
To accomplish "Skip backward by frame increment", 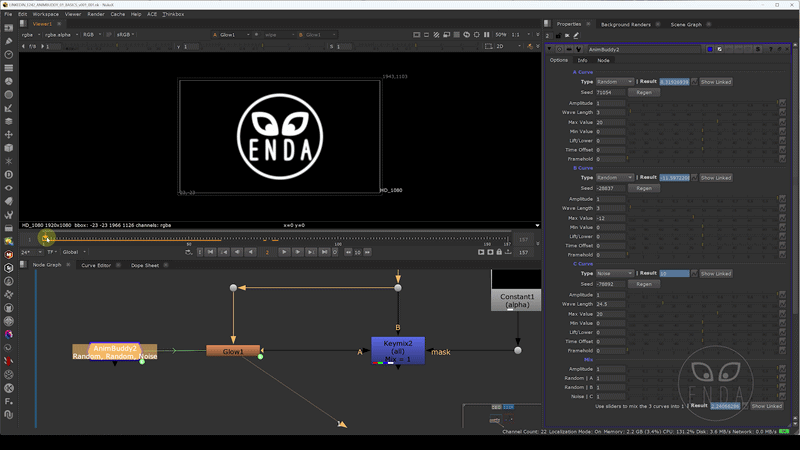I will pyautogui.click(x=348, y=252).
